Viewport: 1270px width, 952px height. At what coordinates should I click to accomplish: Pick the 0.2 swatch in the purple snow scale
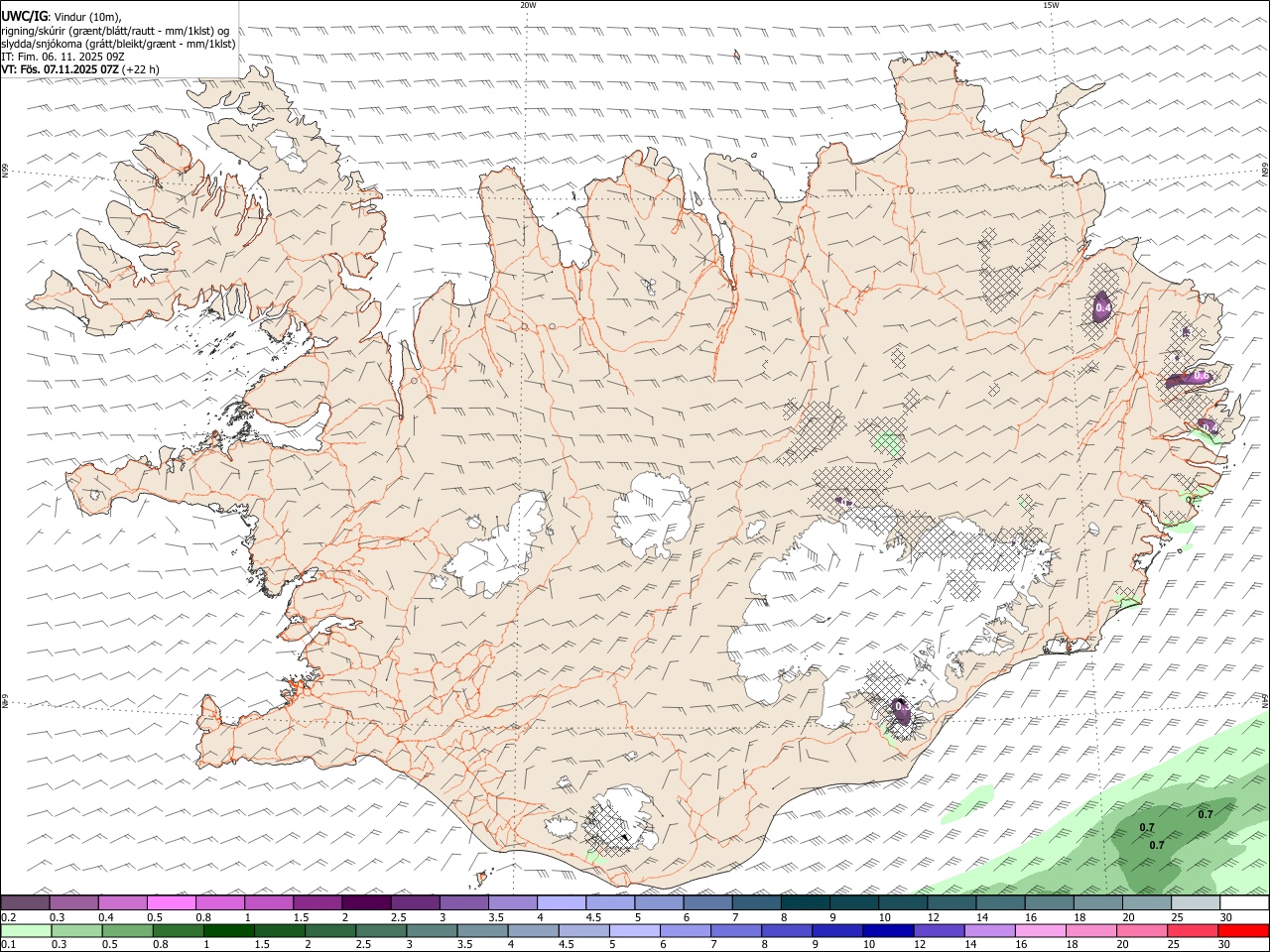click(x=25, y=902)
